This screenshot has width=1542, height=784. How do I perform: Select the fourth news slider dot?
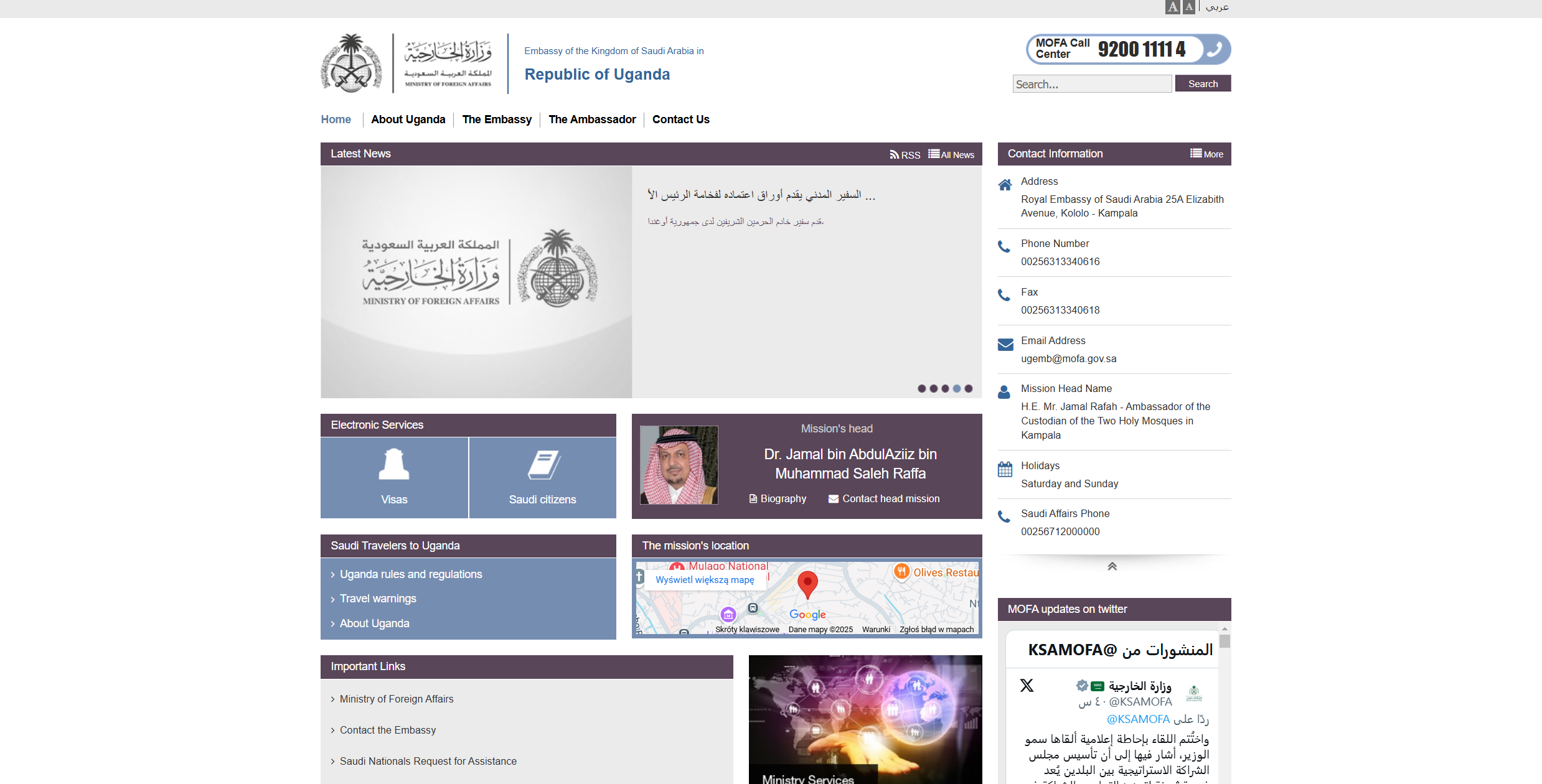957,388
